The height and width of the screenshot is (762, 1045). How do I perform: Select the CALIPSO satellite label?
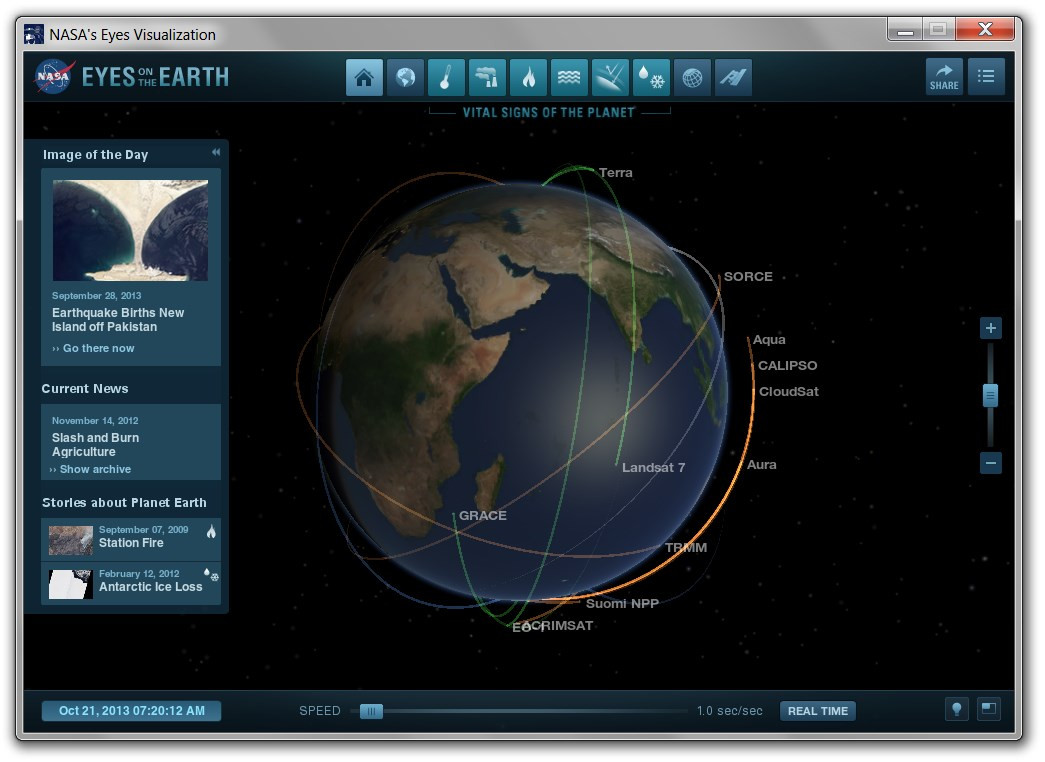(x=787, y=366)
